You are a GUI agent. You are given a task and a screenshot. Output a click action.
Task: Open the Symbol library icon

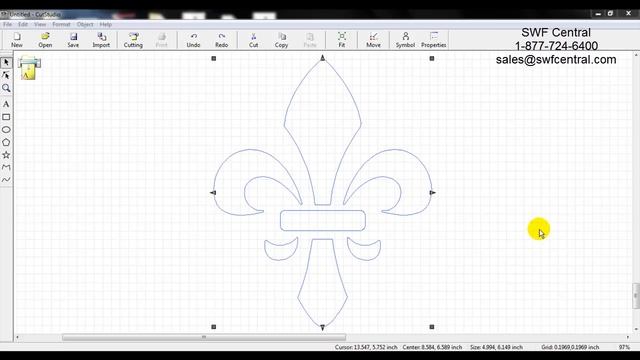click(x=405, y=40)
